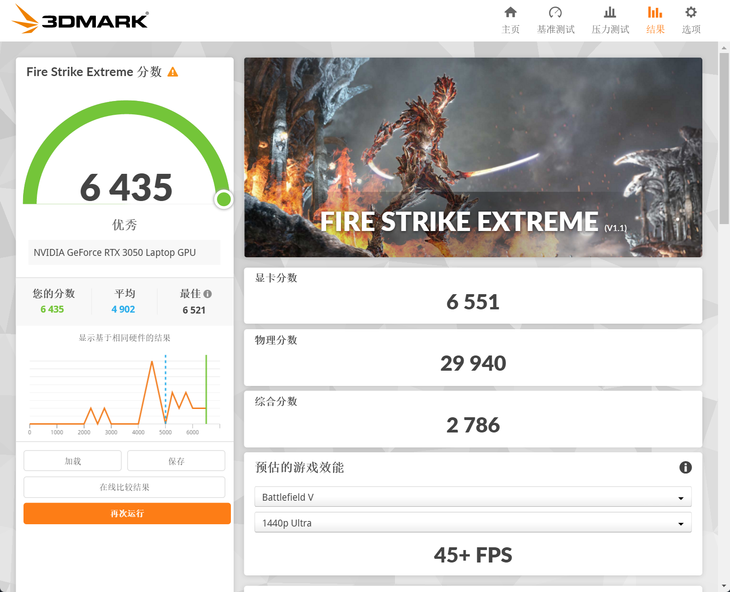730x592 pixels.
Task: Open the 基准测试 benchmark gauge icon
Action: tap(555, 13)
